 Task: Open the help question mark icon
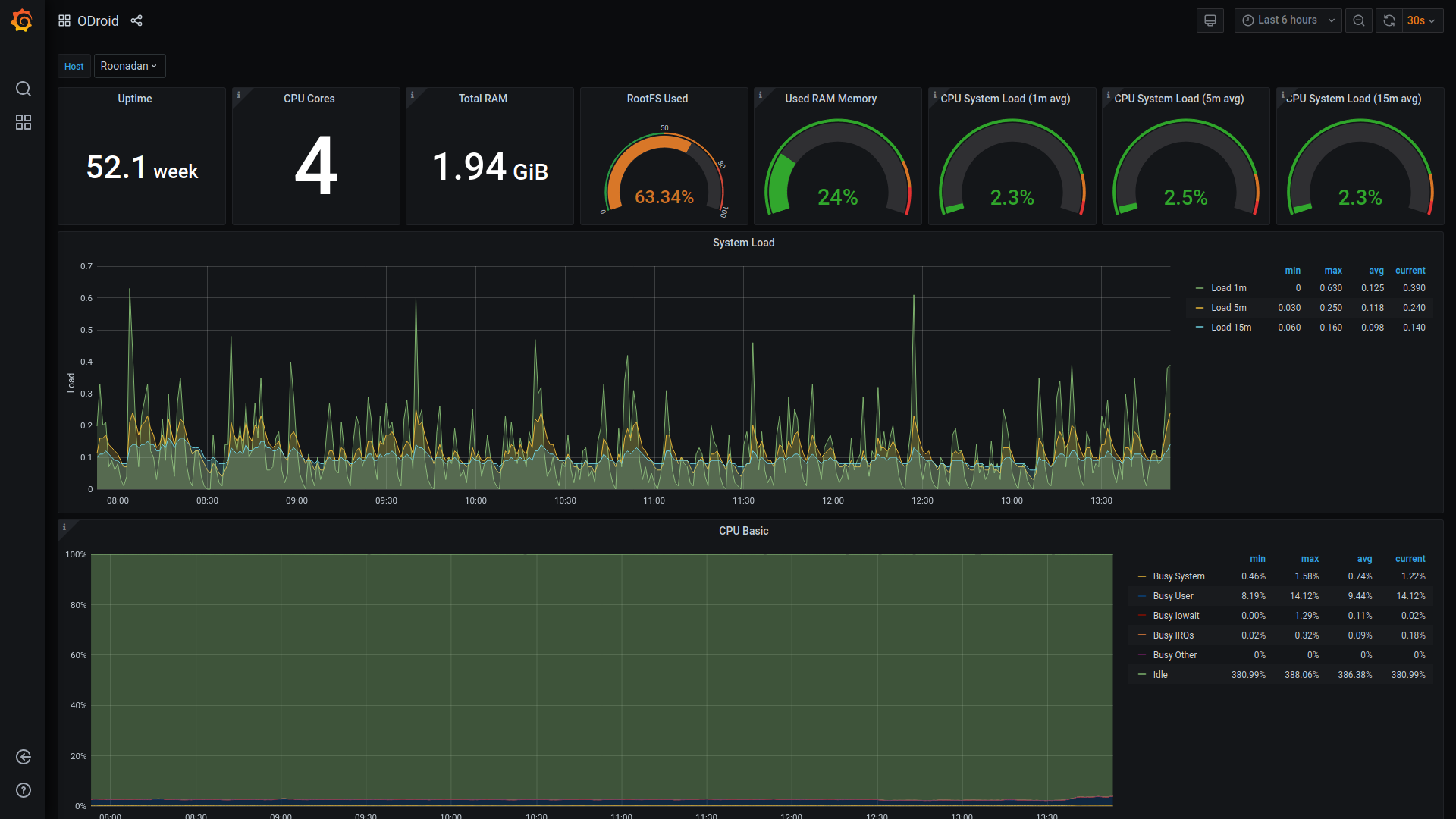click(x=24, y=790)
